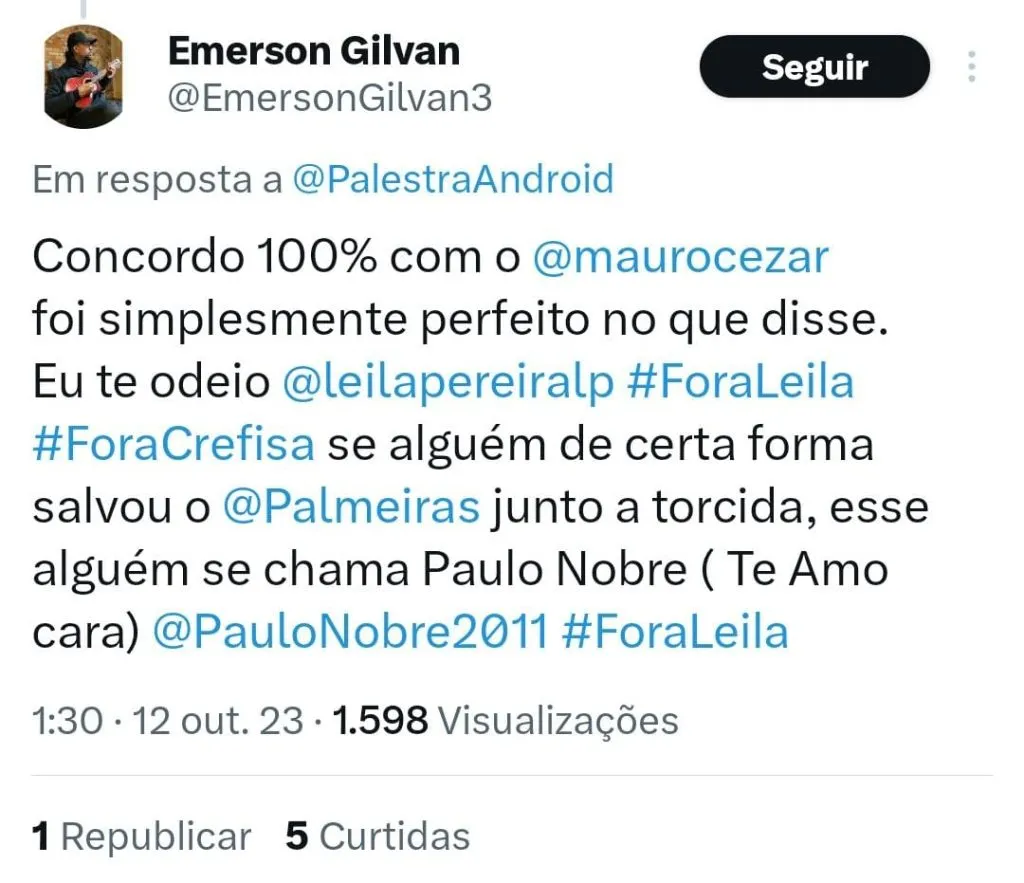Show the 5 Curtidas list
This screenshot has width=1024, height=883.
click(377, 836)
